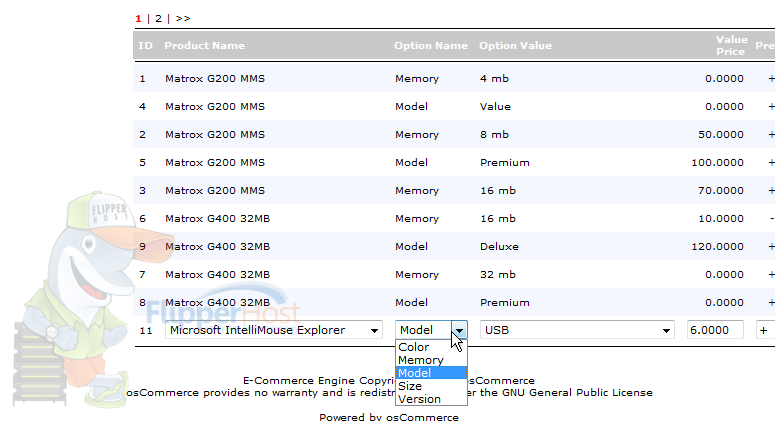The width and height of the screenshot is (776, 422).
Task: Select row ID 9 Matrox G400 32MB
Action: click(454, 246)
